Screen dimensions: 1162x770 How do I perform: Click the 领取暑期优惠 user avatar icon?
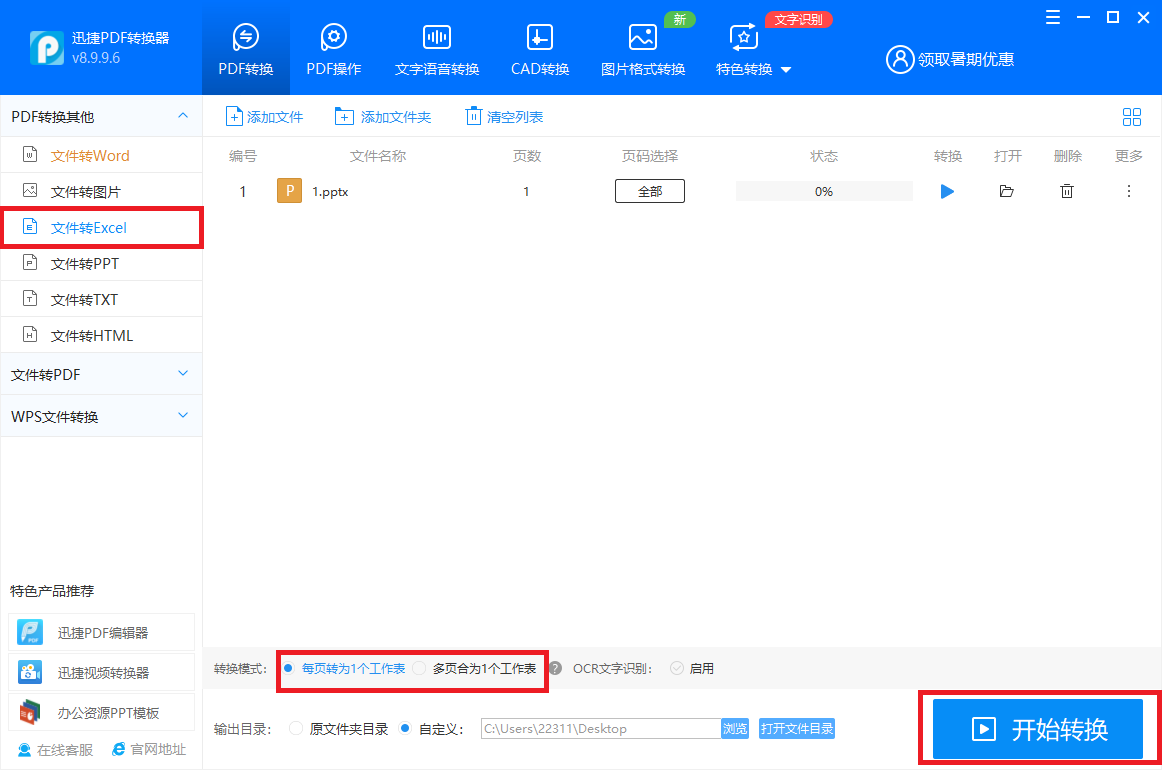pyautogui.click(x=900, y=59)
